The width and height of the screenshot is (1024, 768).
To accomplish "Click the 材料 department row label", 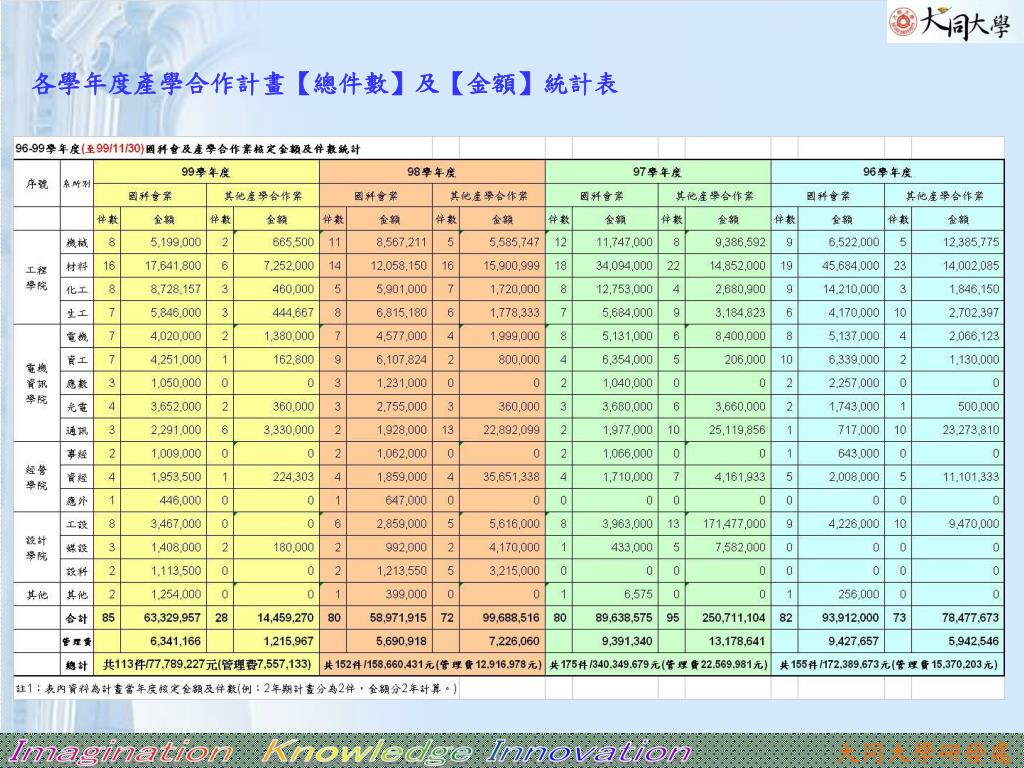I will coord(77,266).
